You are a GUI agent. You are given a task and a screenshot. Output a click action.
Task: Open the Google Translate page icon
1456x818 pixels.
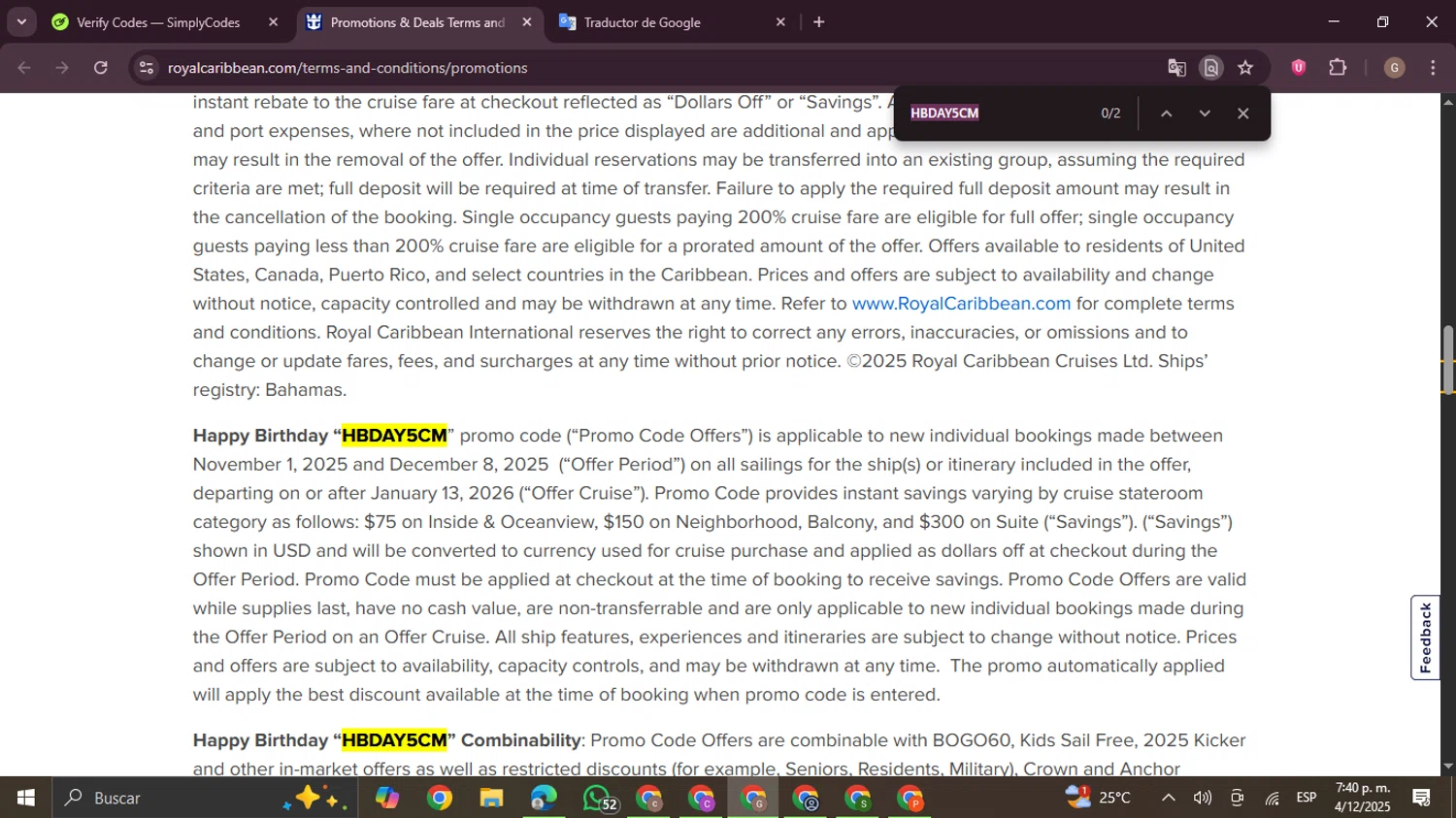pos(1177,68)
